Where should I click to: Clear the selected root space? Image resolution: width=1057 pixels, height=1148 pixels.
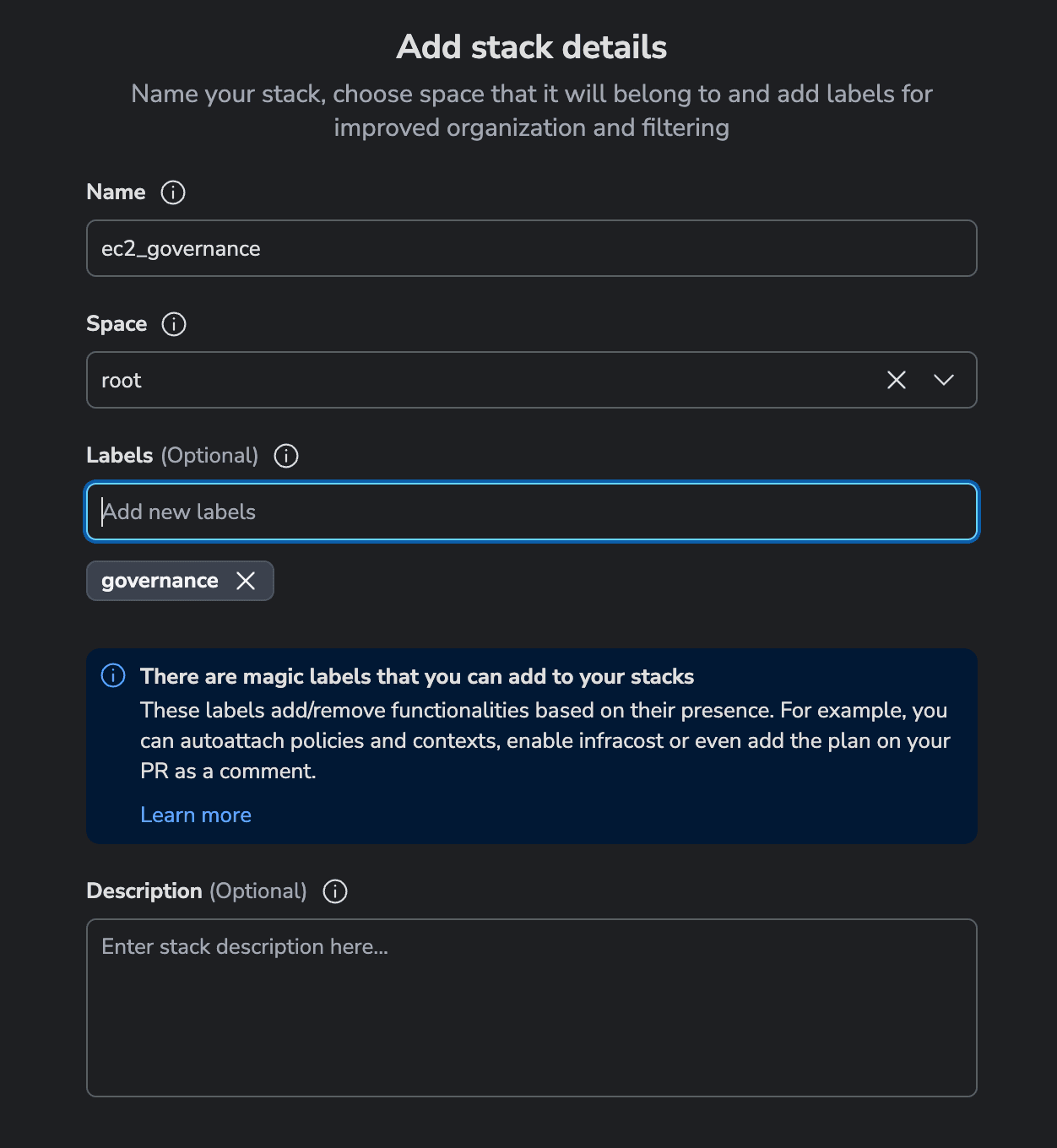pos(897,380)
